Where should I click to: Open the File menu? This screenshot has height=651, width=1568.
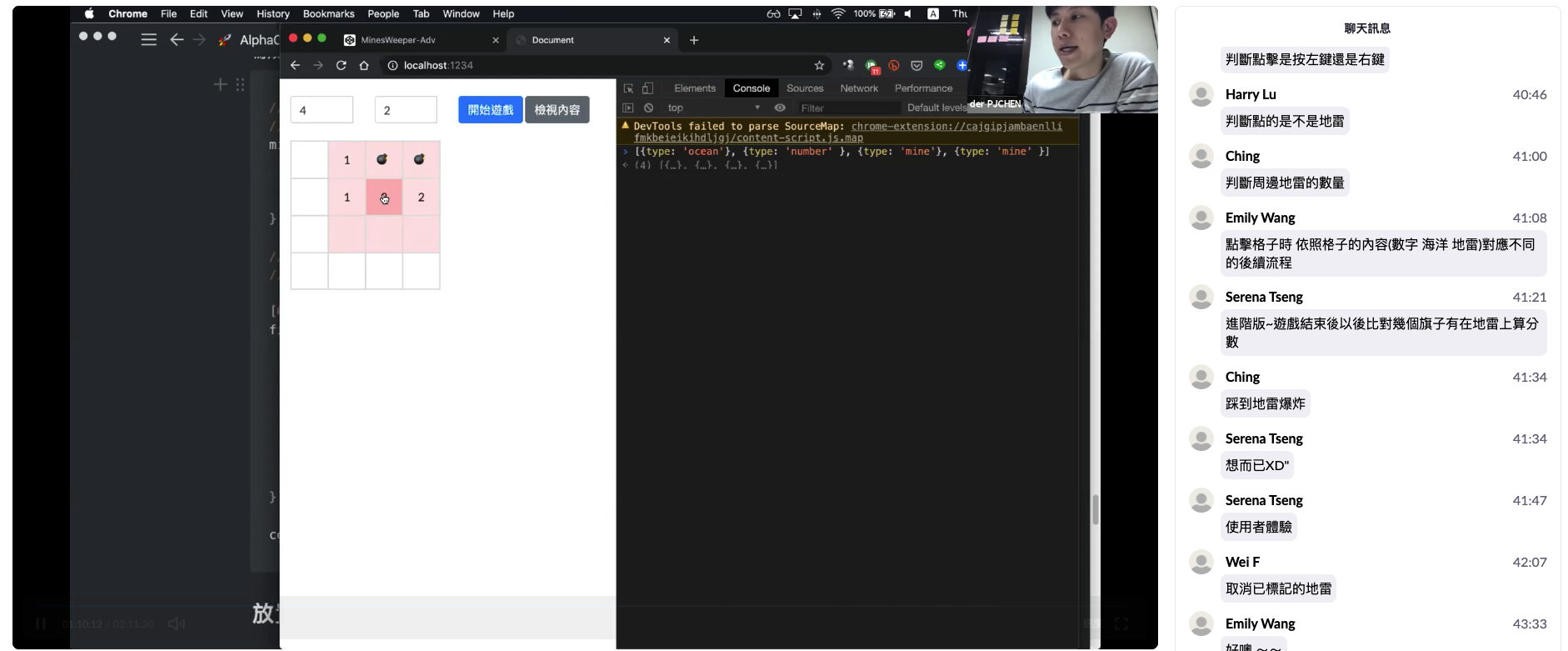pyautogui.click(x=168, y=14)
